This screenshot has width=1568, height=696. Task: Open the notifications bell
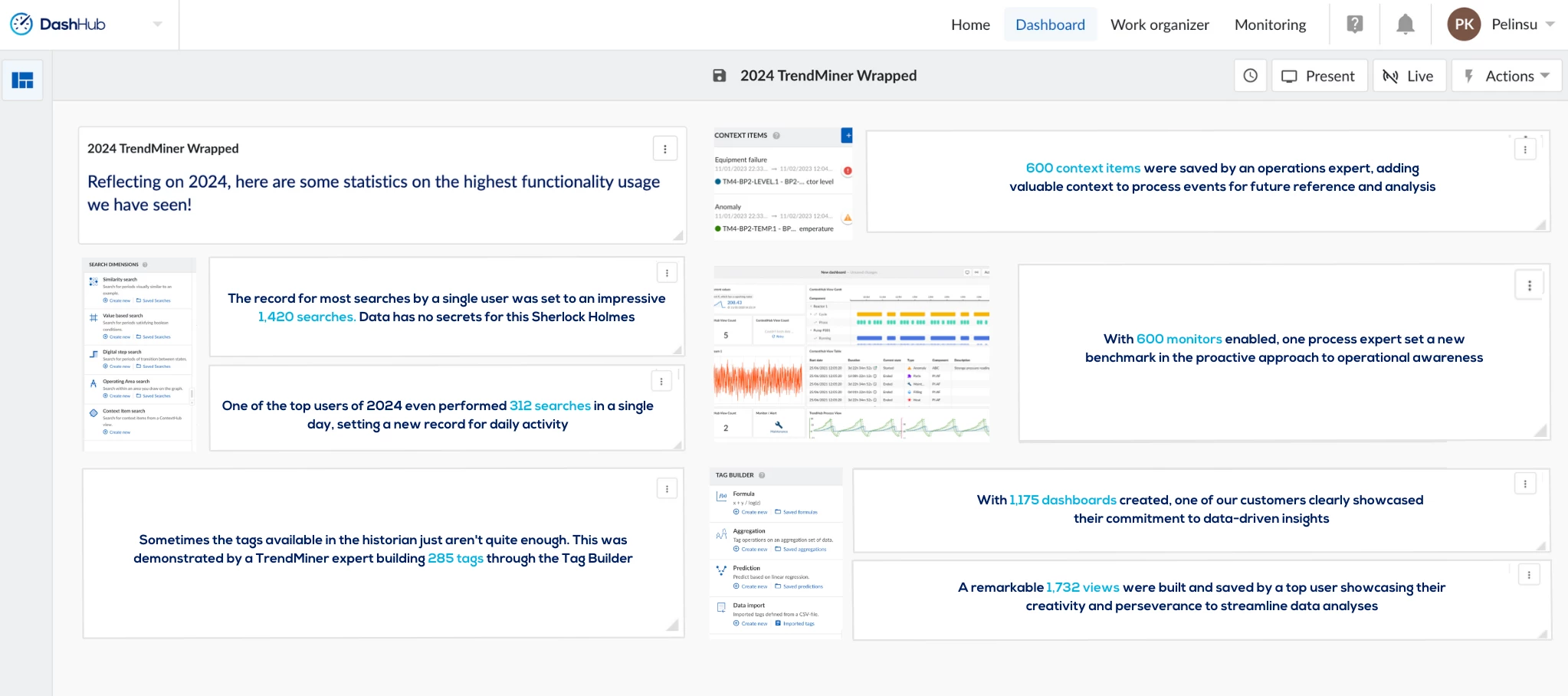coord(1405,25)
